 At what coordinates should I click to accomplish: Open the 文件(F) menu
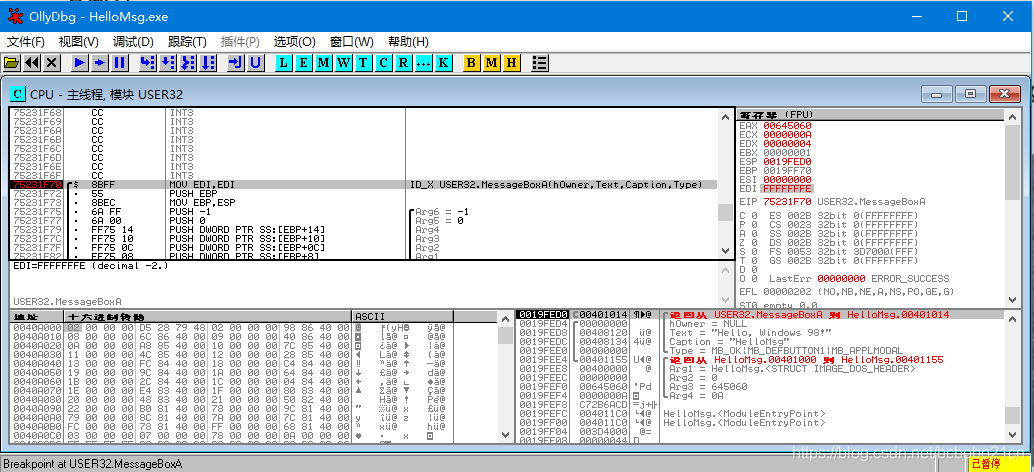[26, 42]
